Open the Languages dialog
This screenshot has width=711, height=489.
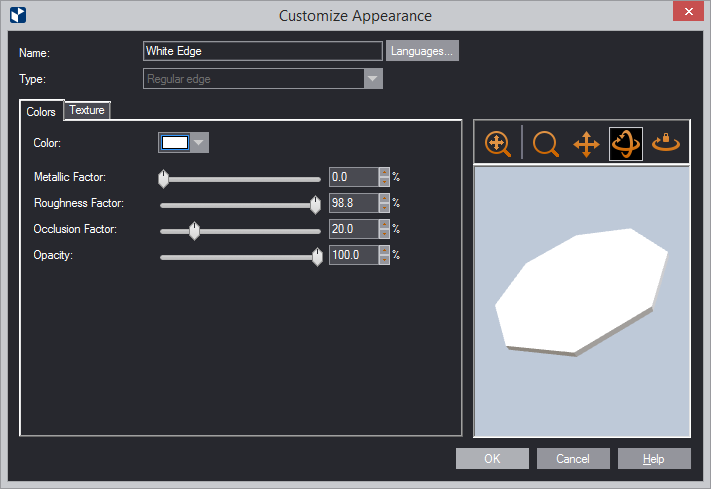[422, 51]
